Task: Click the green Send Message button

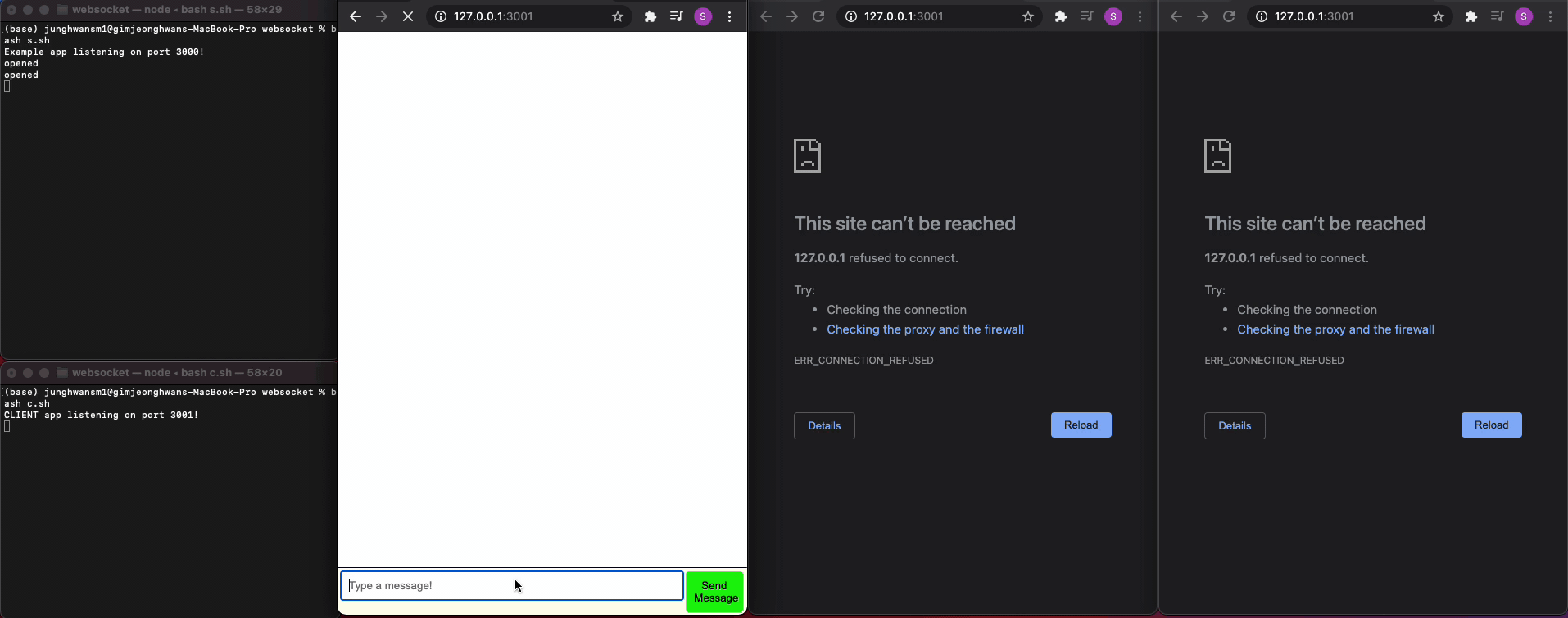Action: (715, 592)
